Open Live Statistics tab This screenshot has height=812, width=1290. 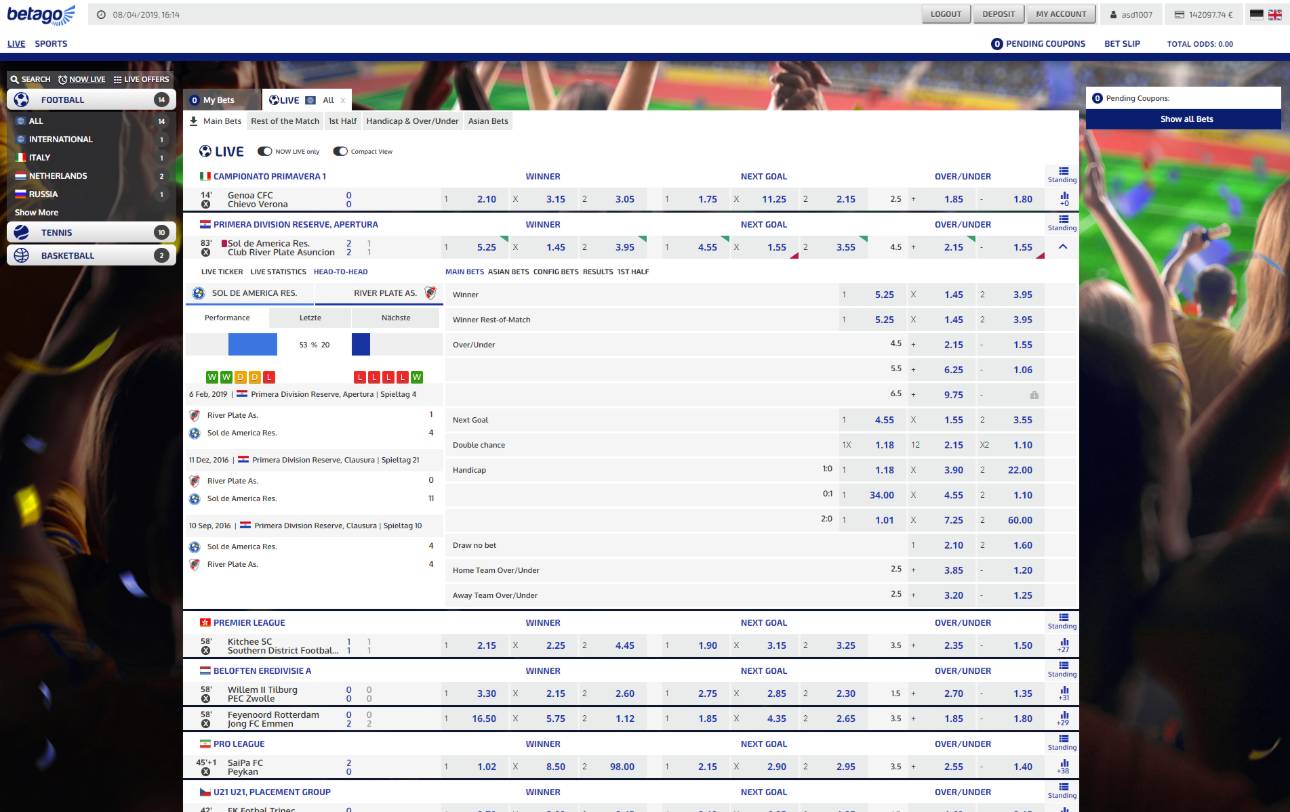278,272
